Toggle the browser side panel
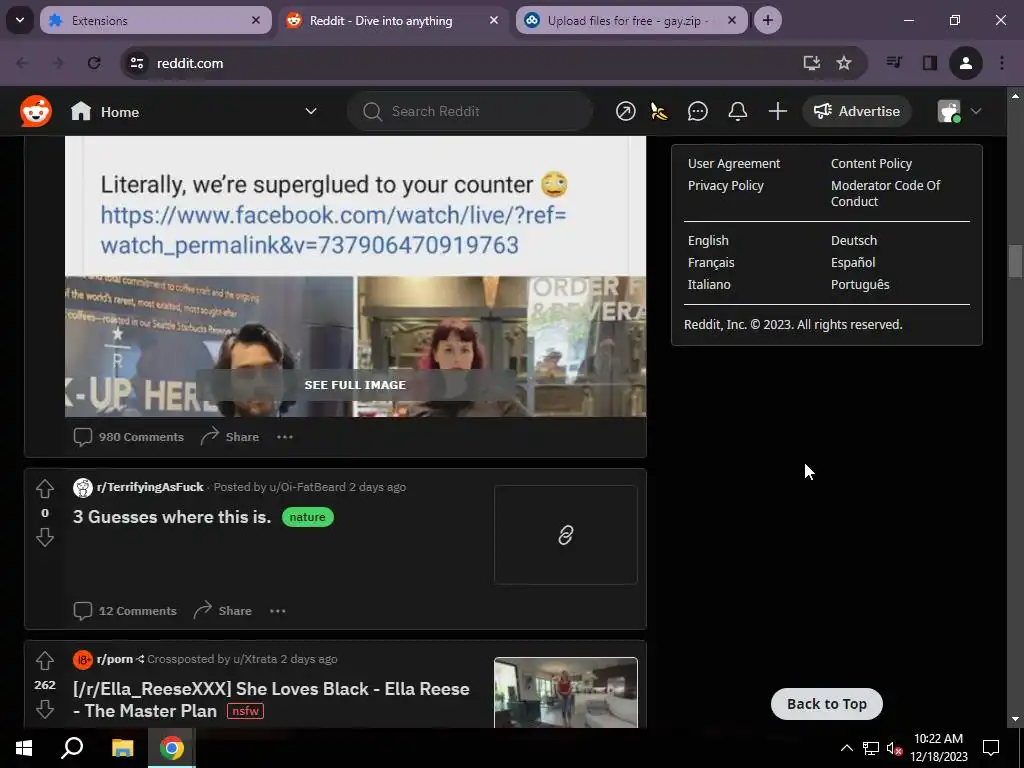This screenshot has width=1024, height=768. [x=929, y=63]
